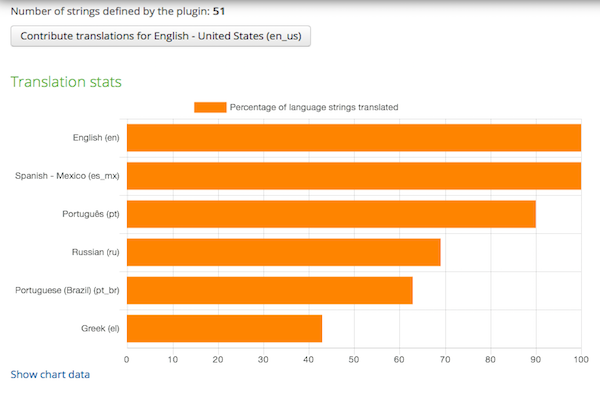Click the Translation stats heading
The height and width of the screenshot is (400, 600).
[66, 81]
